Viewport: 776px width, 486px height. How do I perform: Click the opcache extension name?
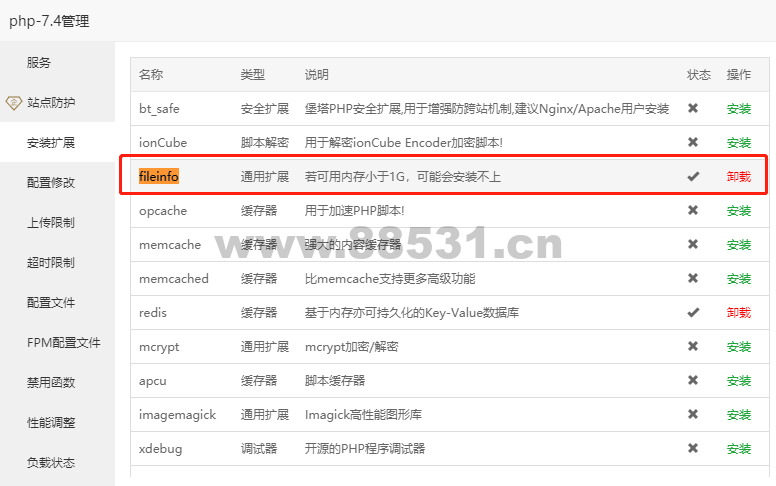click(x=163, y=211)
